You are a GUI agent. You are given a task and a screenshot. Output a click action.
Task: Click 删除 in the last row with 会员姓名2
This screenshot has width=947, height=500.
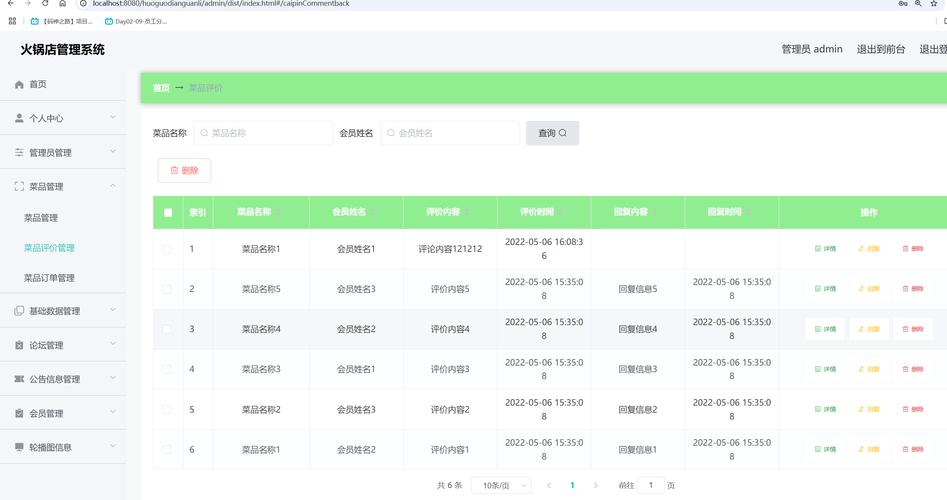coord(912,449)
